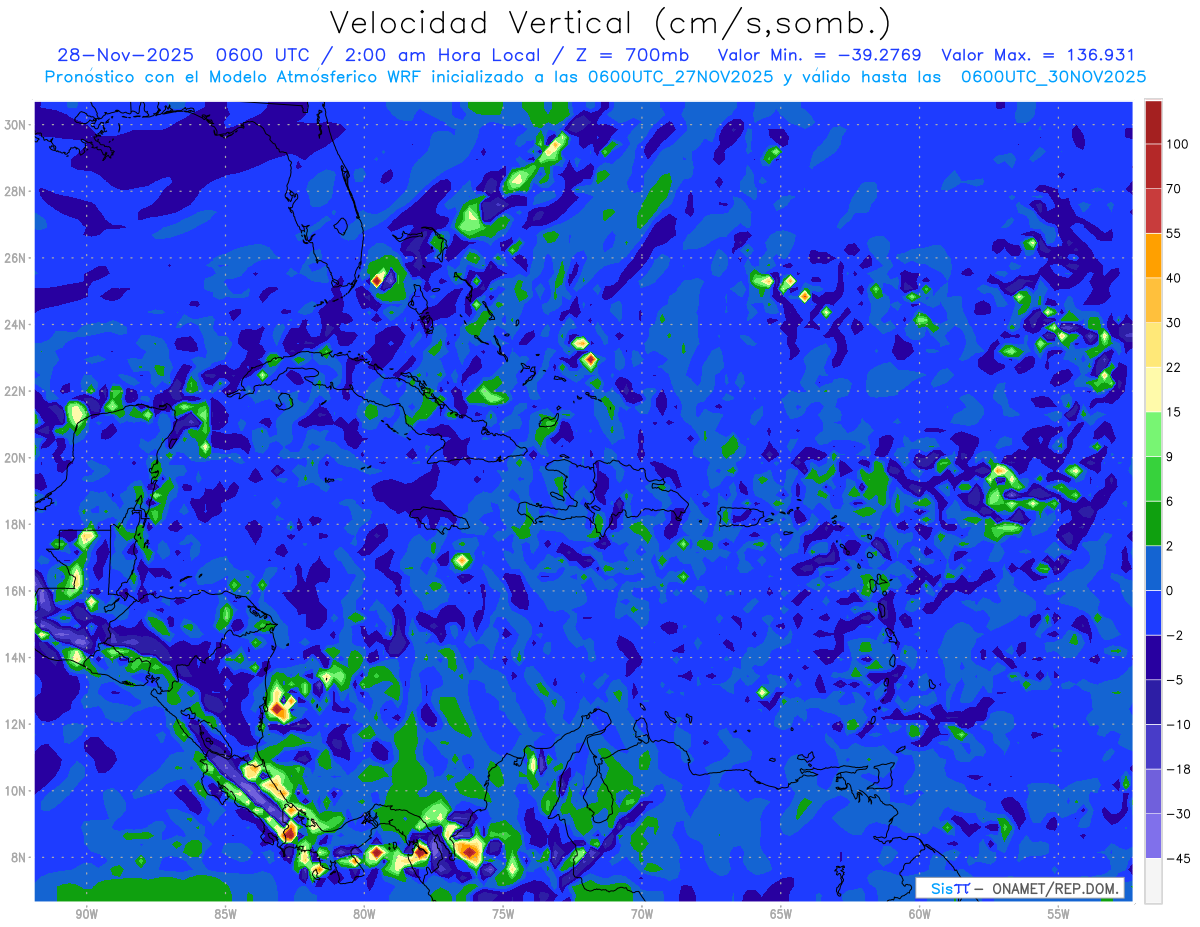This screenshot has height=927, width=1200.
Task: Click the '2:00 am Hora Local' text
Action: (x=450, y=55)
